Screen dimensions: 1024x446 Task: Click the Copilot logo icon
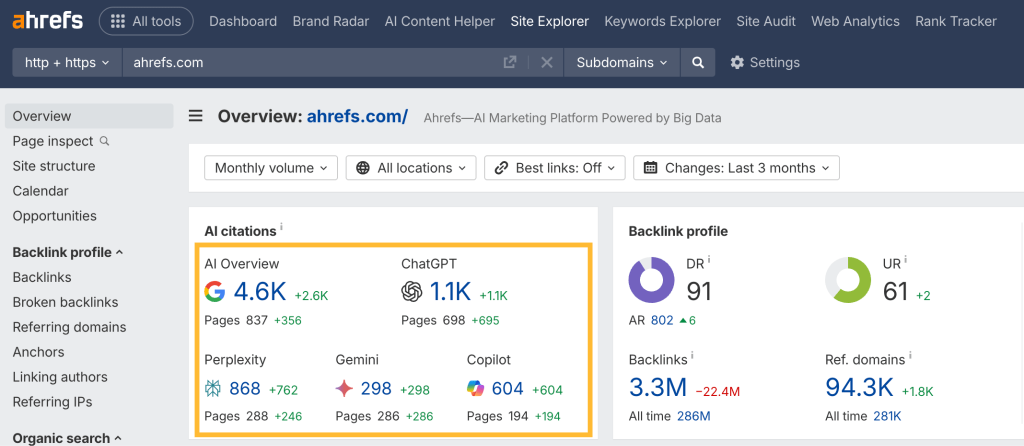[476, 389]
